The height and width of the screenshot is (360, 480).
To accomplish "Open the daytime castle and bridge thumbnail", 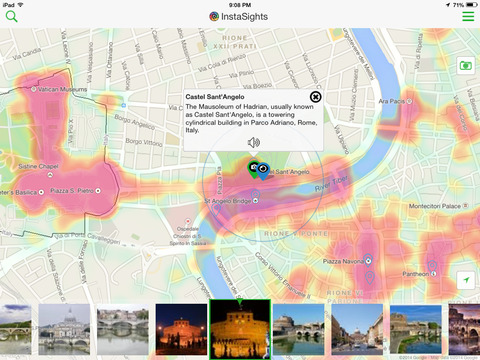I will (298, 329).
